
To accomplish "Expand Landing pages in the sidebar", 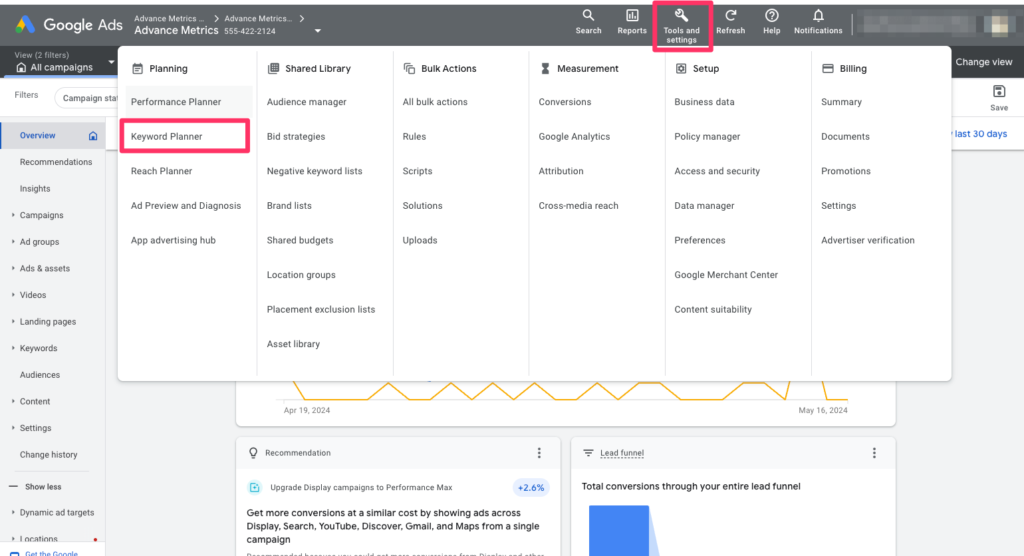I will click(13, 321).
